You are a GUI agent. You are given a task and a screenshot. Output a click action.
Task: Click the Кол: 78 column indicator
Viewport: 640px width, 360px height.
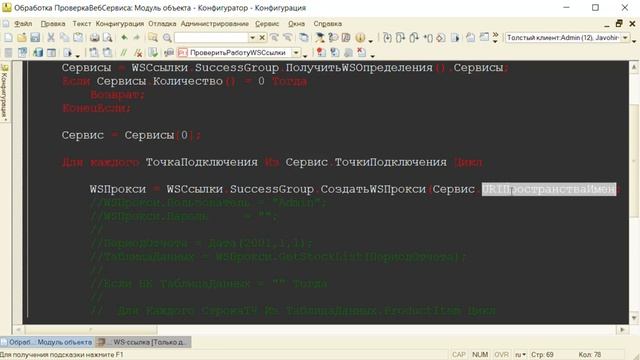pyautogui.click(x=590, y=355)
